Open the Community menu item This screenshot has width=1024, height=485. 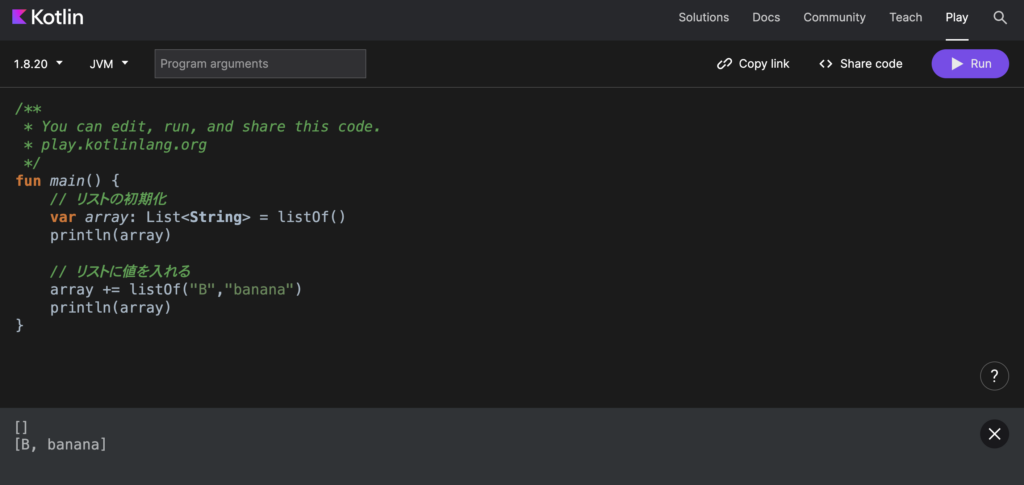pyautogui.click(x=834, y=17)
